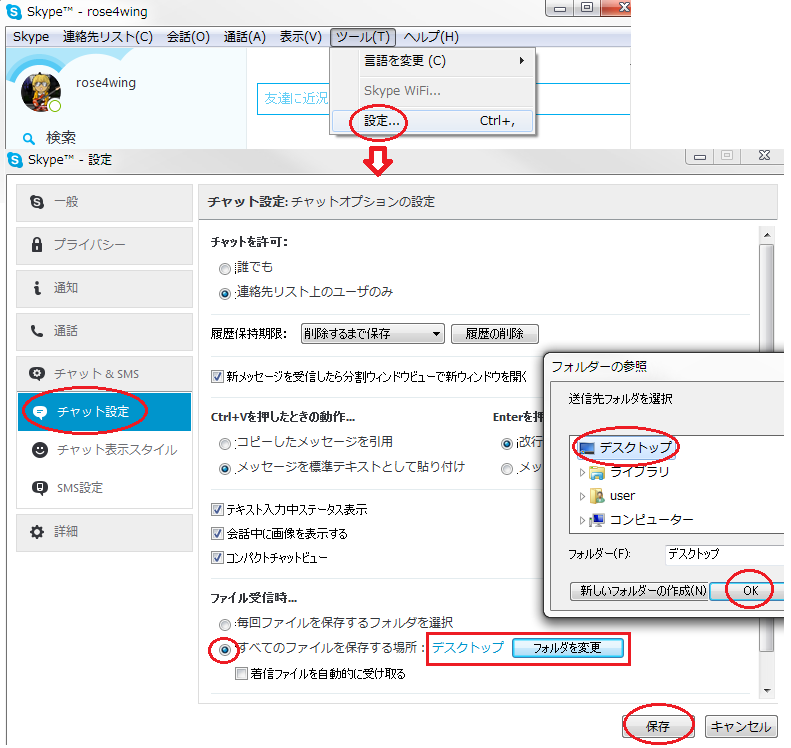Toggle コンパクトチャットビュー checkbox
Screen dimensions: 791x748
click(x=217, y=558)
